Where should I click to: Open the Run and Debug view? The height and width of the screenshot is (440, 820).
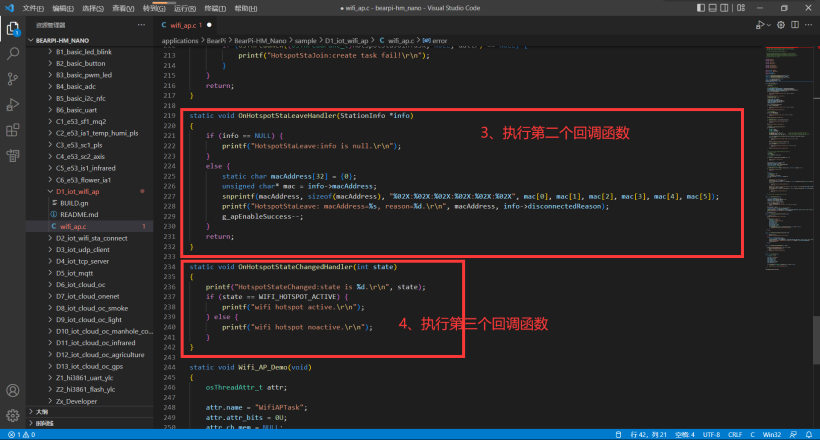[13, 104]
